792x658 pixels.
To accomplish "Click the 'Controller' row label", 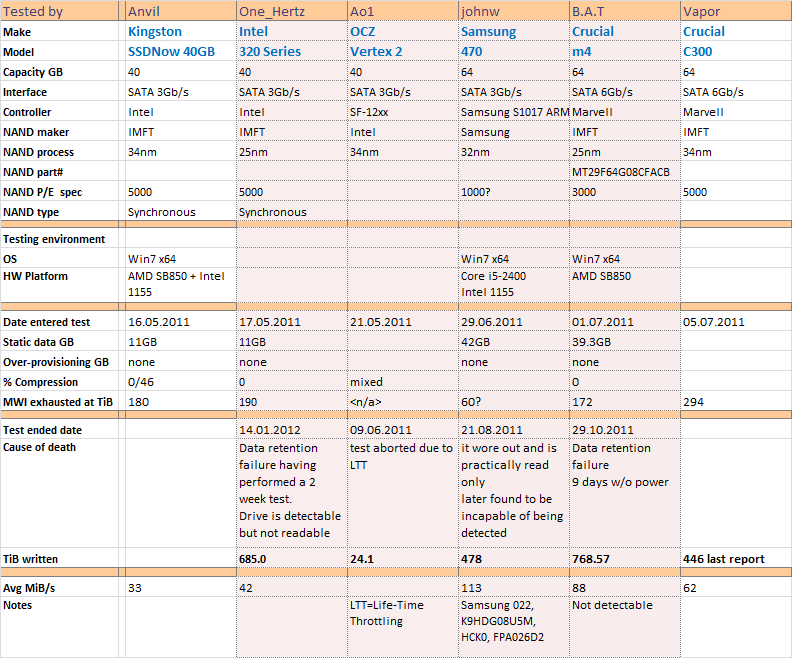I will point(27,112).
